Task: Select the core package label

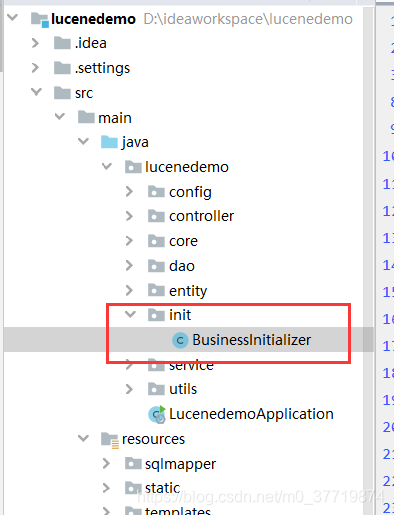Action: coord(183,241)
